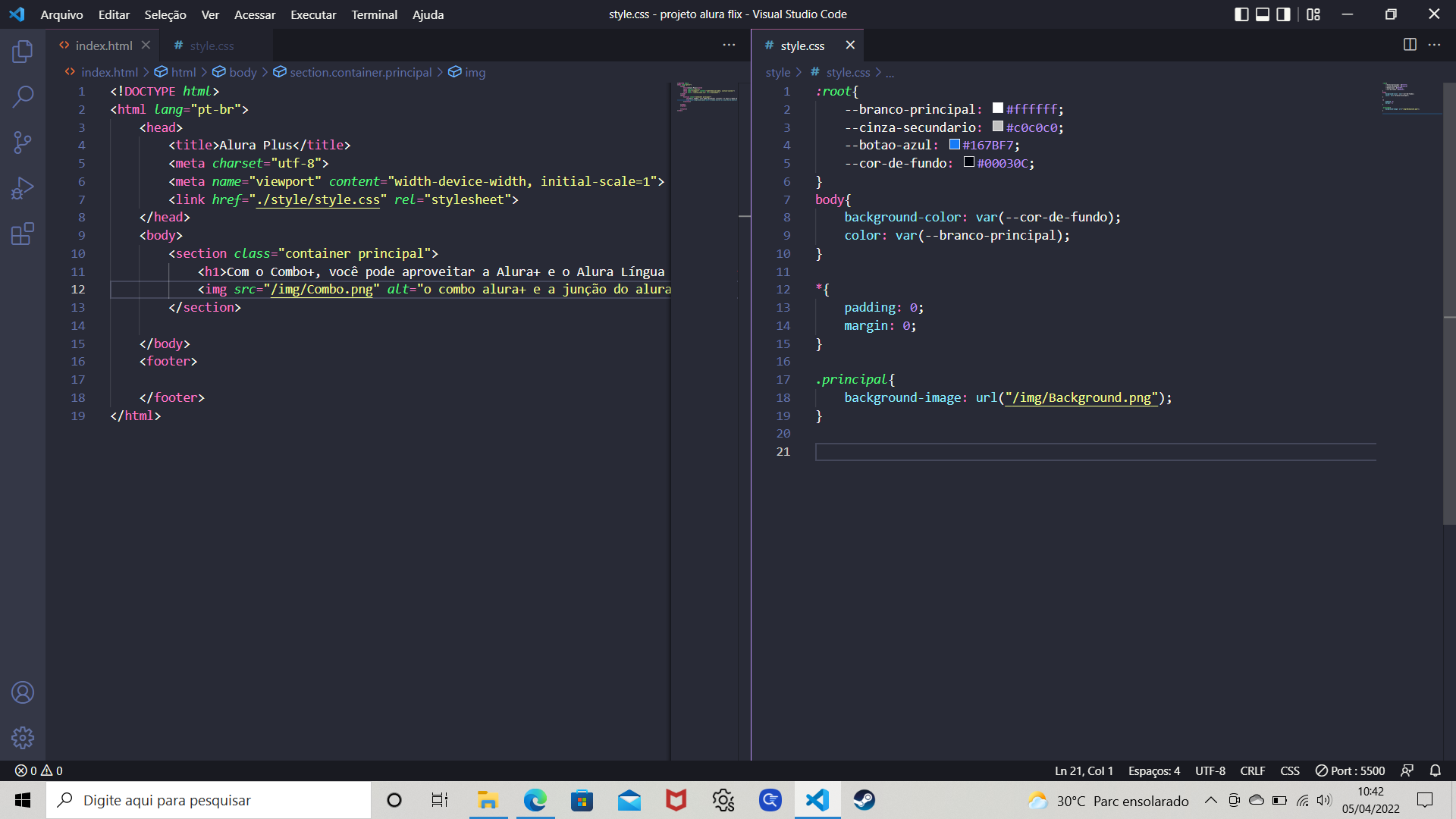Open the Search view in activity bar

pos(23,96)
